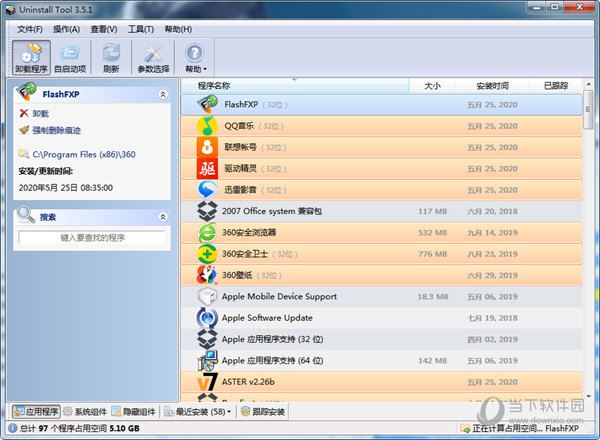
Task: Sort by 已跟踪 traced column header
Action: (x=556, y=86)
